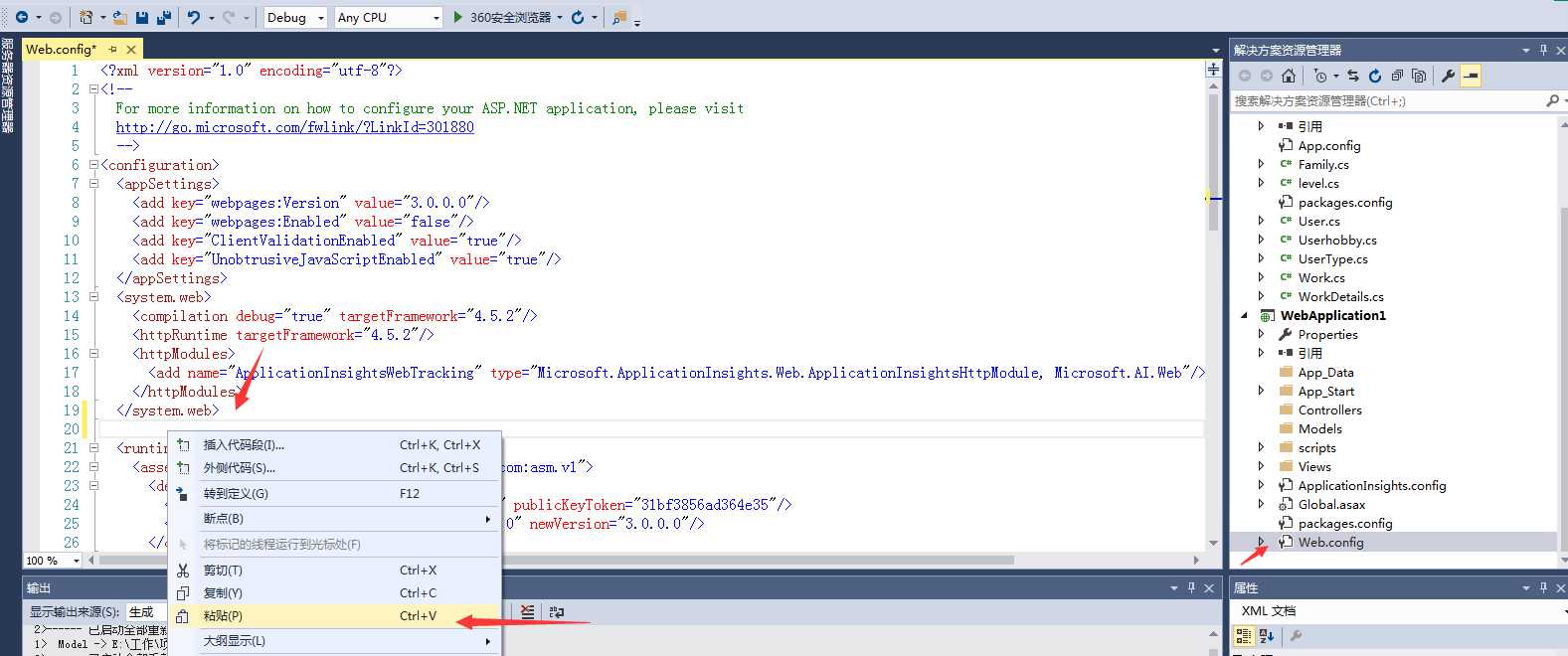Click the Navigate Backward toolbar icon

(x=22, y=17)
